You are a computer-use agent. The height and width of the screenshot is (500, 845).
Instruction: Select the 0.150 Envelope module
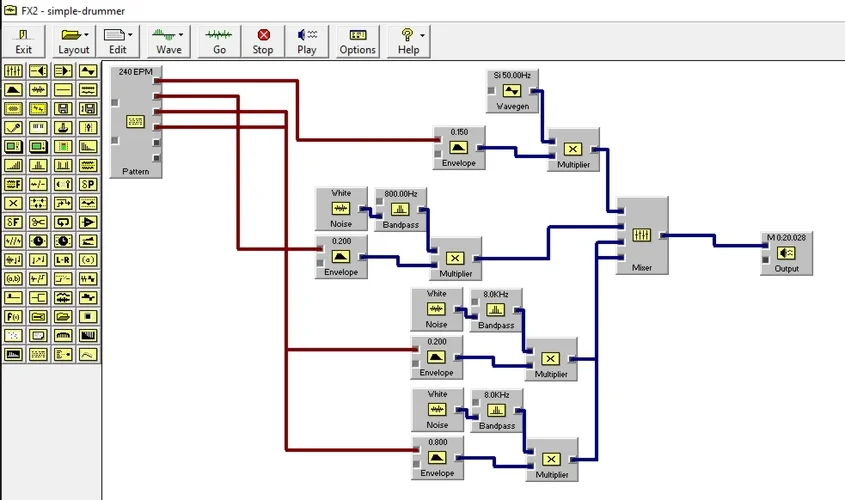[459, 148]
